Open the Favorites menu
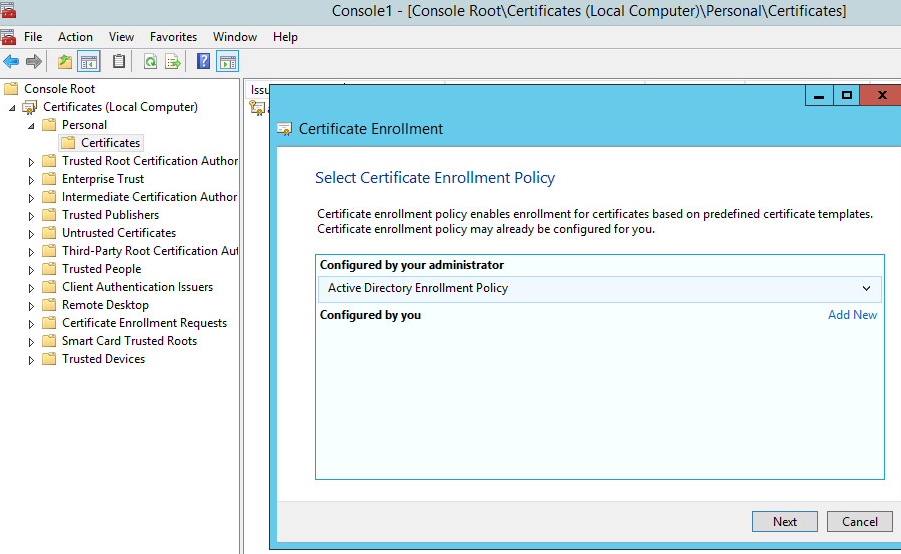This screenshot has height=554, width=901. (x=173, y=37)
